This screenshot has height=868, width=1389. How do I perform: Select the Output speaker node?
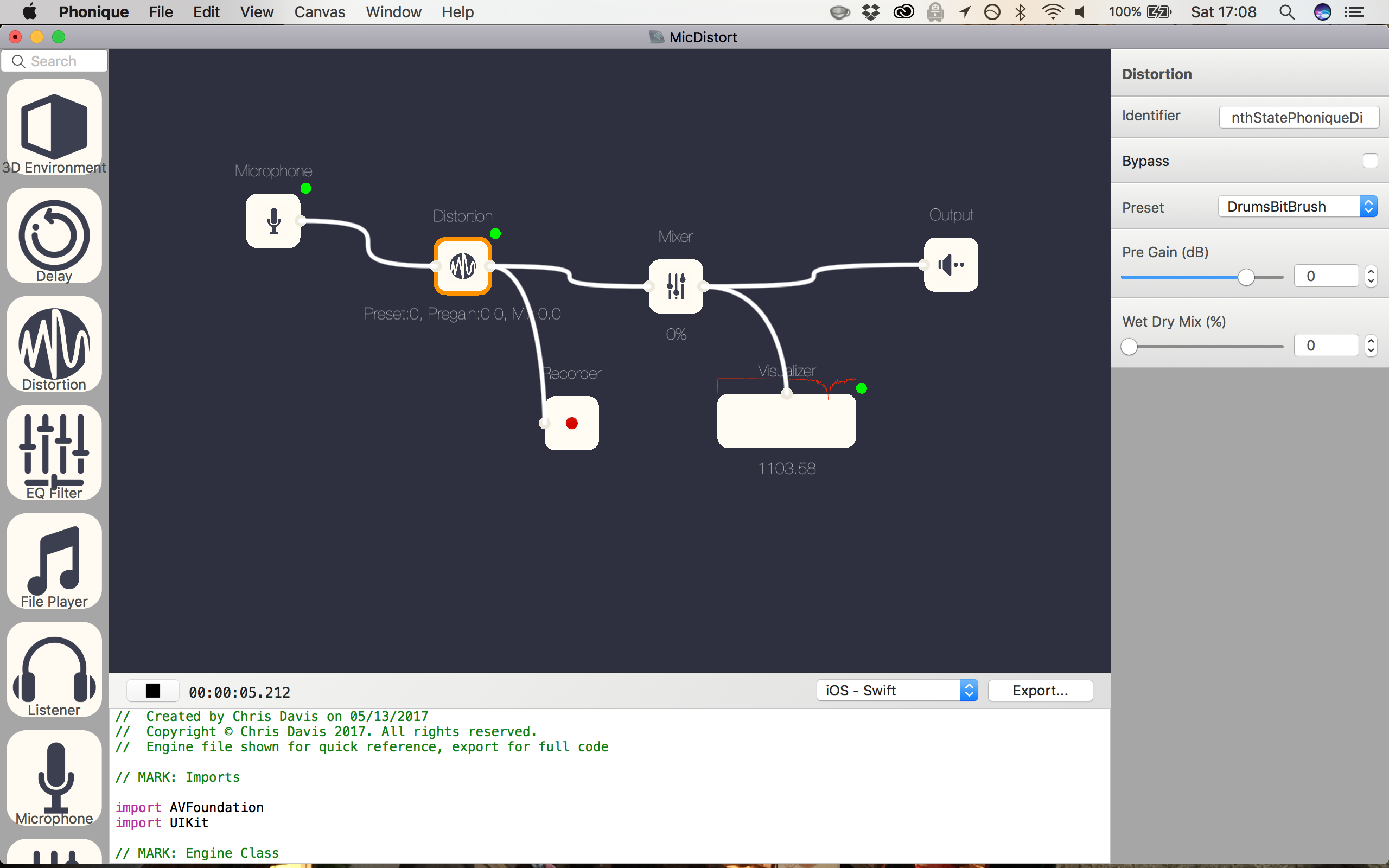(951, 265)
